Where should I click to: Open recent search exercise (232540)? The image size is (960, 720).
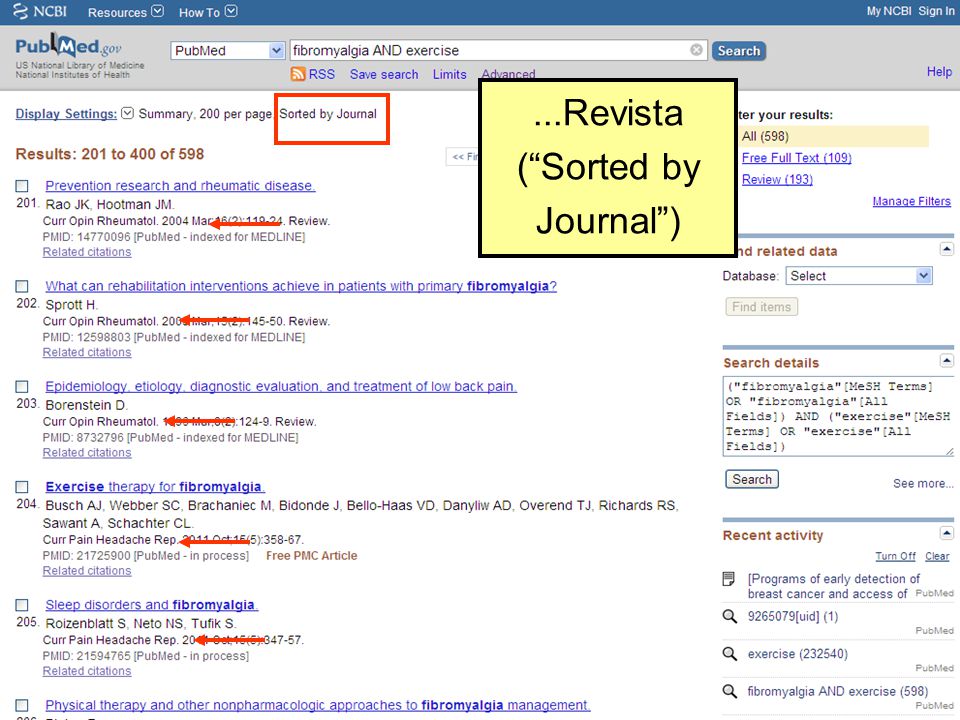(798, 654)
